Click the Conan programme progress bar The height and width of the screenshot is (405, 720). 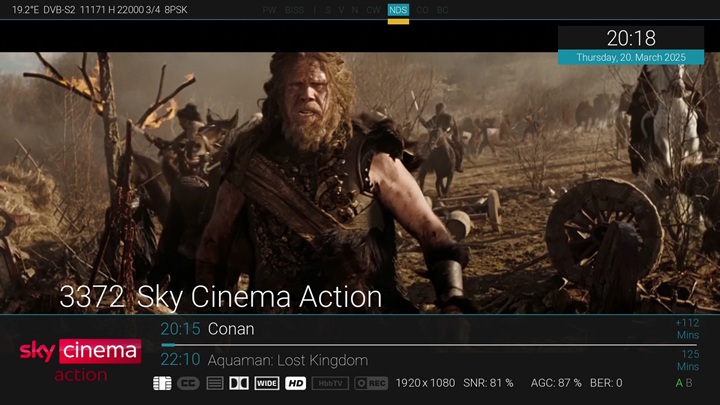click(x=429, y=345)
